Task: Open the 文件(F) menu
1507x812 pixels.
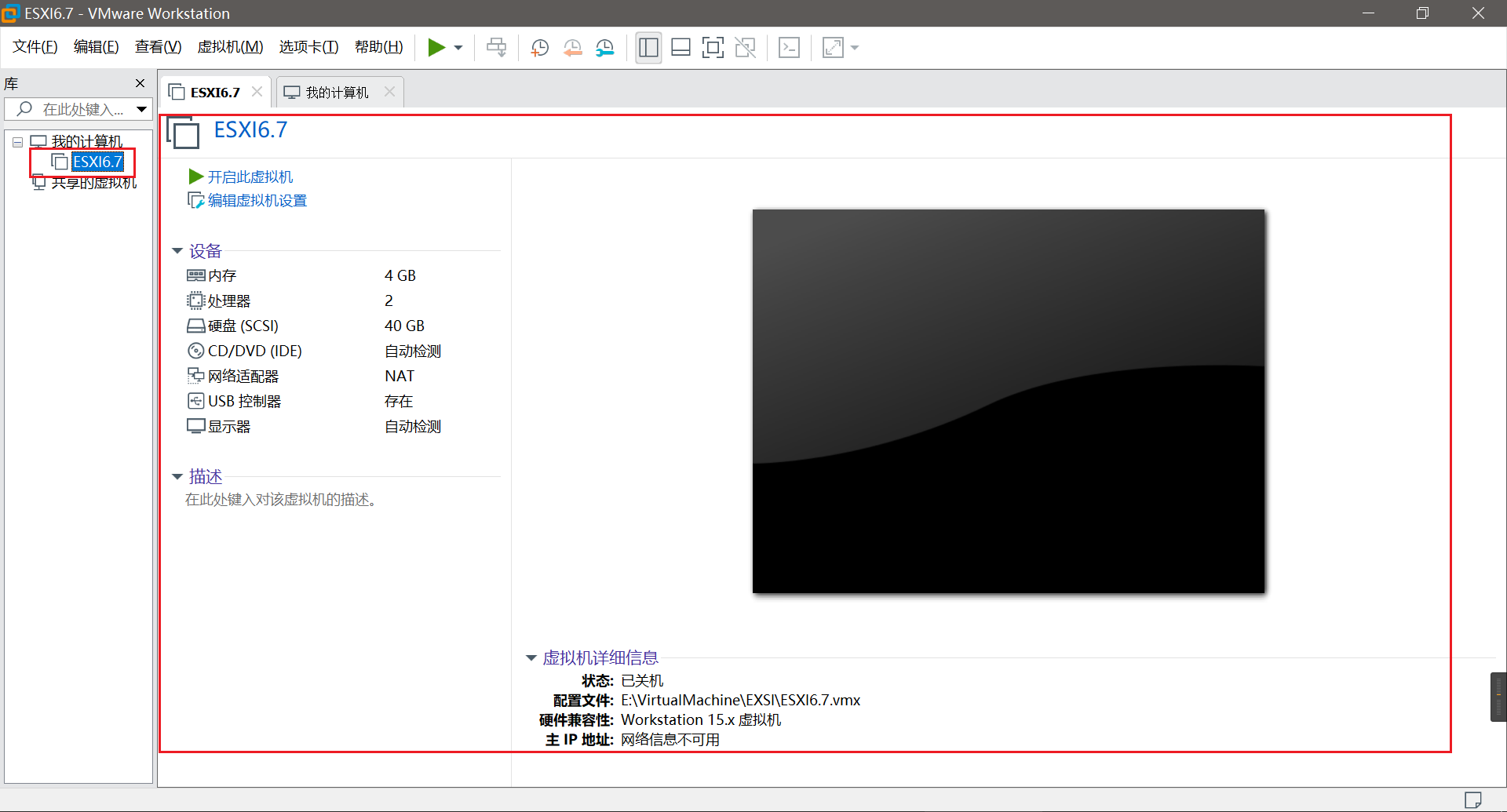Action: click(x=35, y=47)
